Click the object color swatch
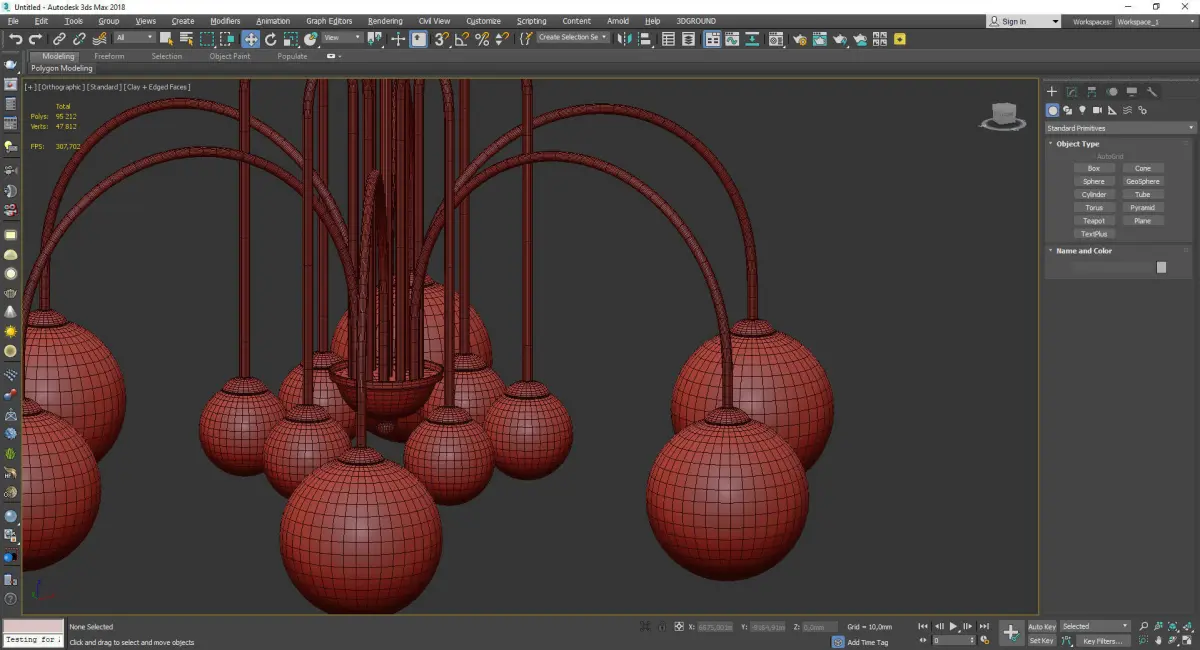1200x650 pixels. click(1161, 268)
